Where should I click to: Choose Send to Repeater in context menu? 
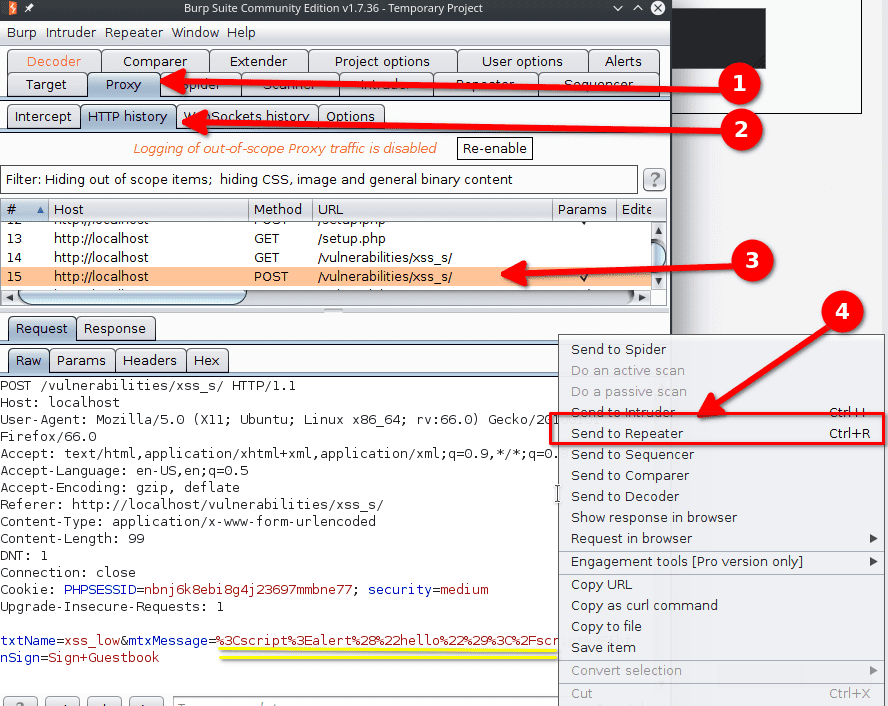tap(721, 434)
